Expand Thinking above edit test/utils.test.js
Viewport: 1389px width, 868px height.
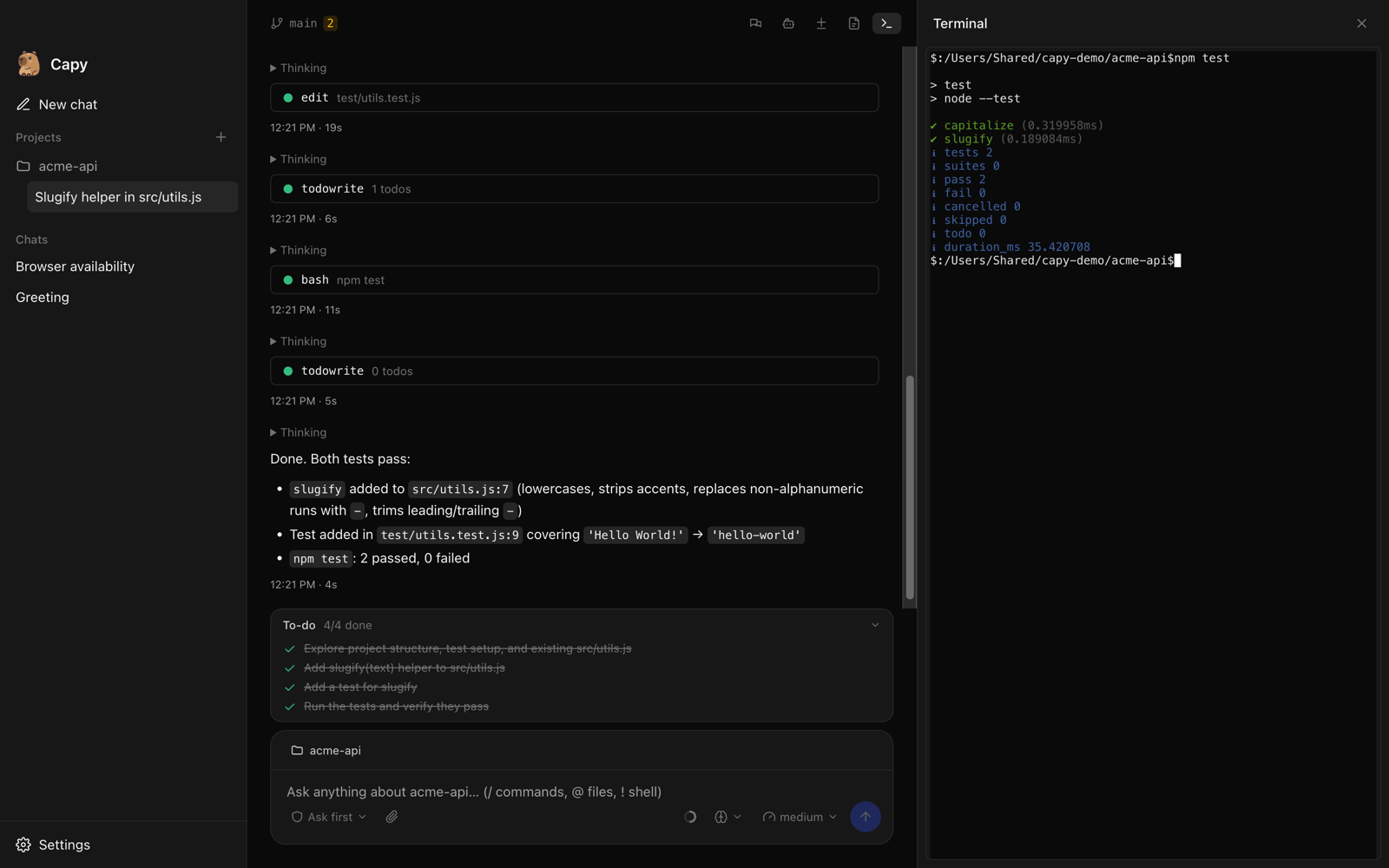coord(299,68)
